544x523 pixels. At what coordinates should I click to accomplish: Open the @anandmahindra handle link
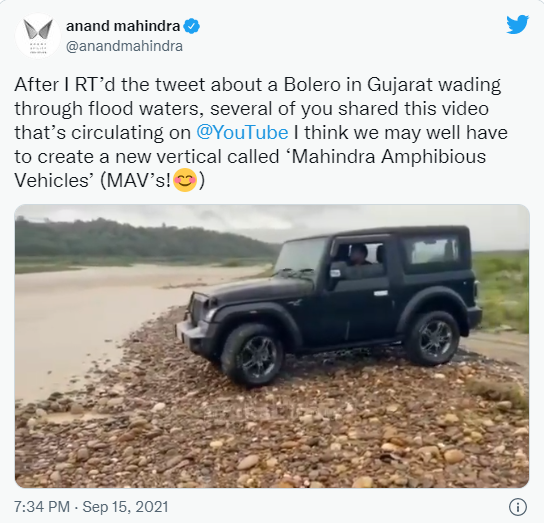coord(124,46)
